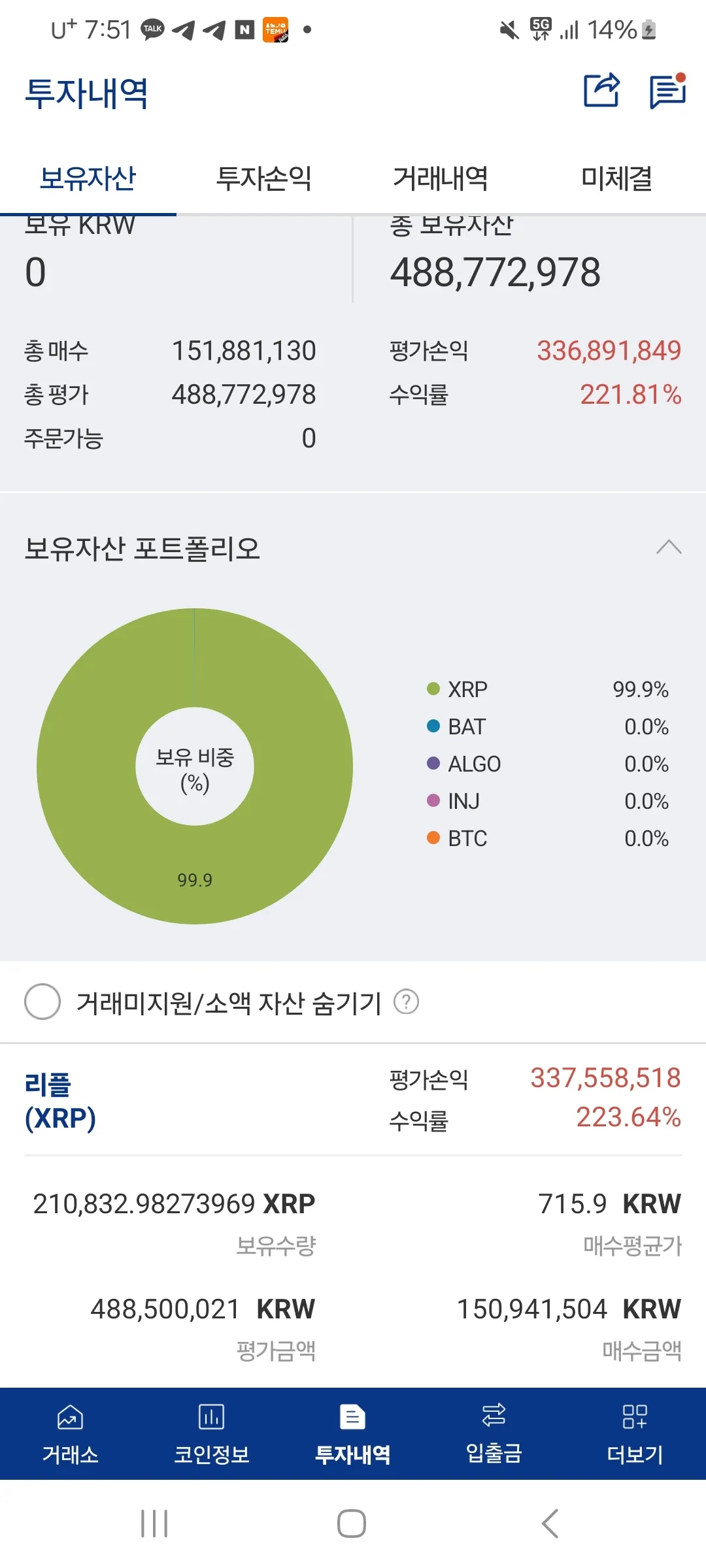Open 리플 (XRP) asset details

pyautogui.click(x=60, y=1100)
